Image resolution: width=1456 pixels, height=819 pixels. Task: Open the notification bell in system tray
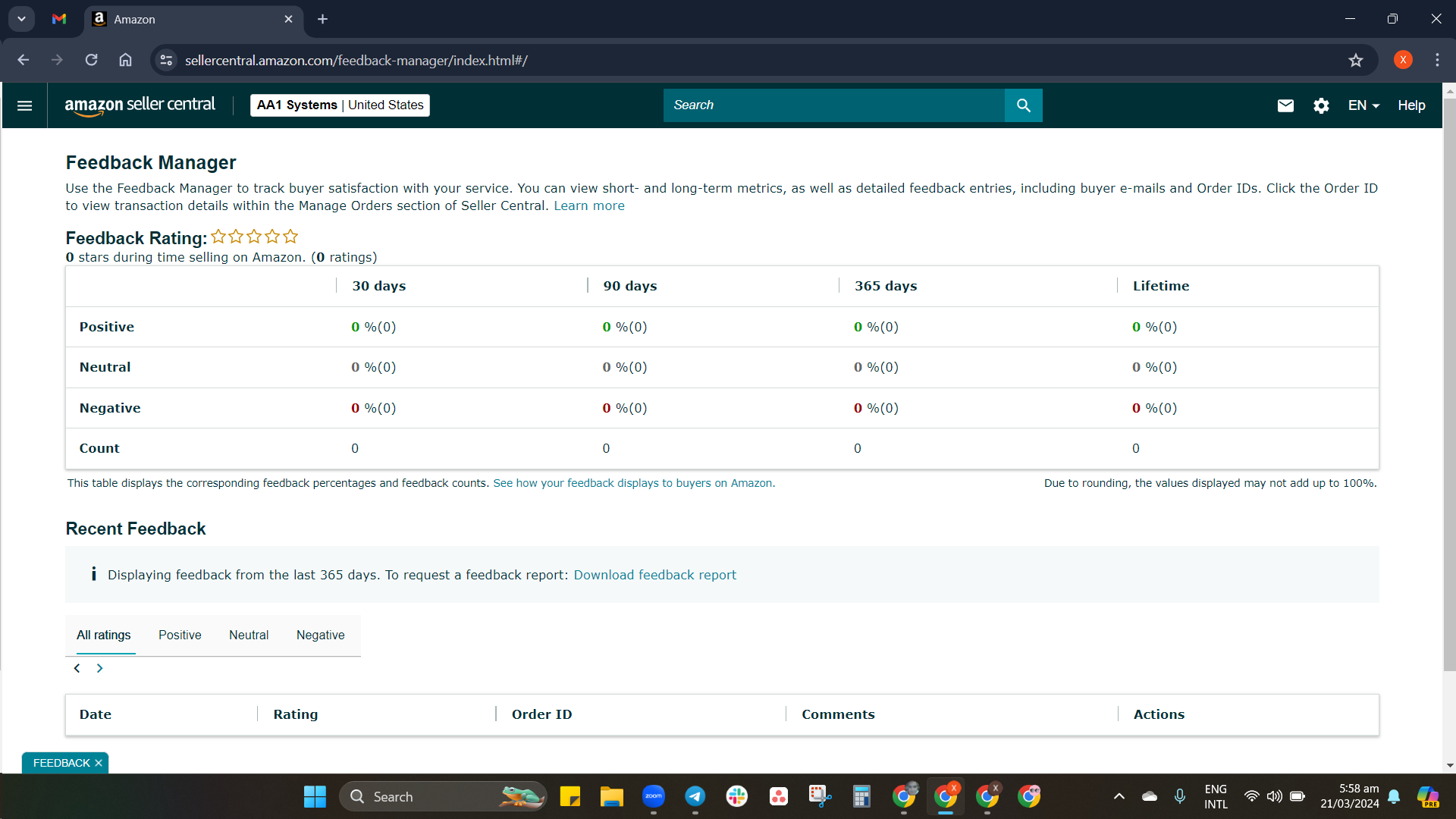[1394, 796]
